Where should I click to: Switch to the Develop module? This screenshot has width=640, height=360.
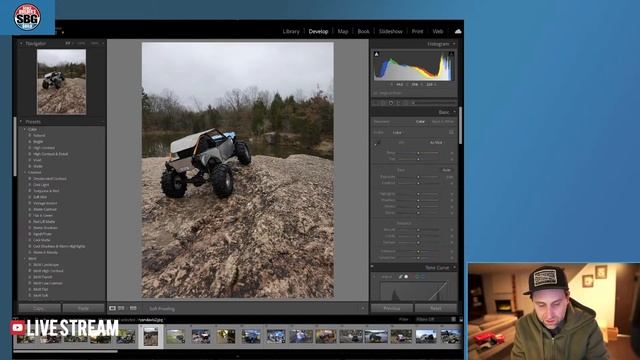[x=318, y=31]
